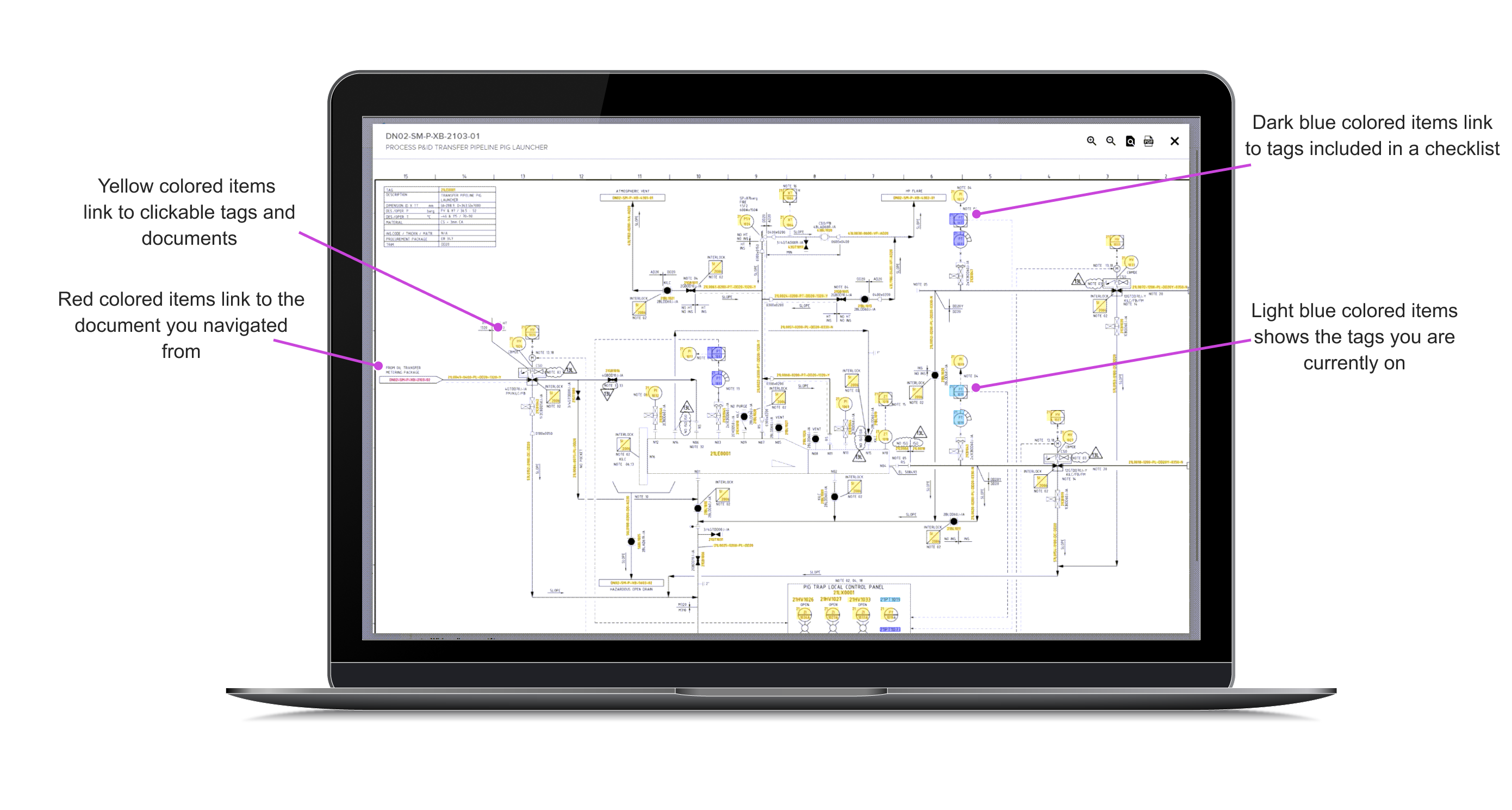Zoom out of the P&ID drawing
The image size is (1512, 810).
tap(1111, 141)
